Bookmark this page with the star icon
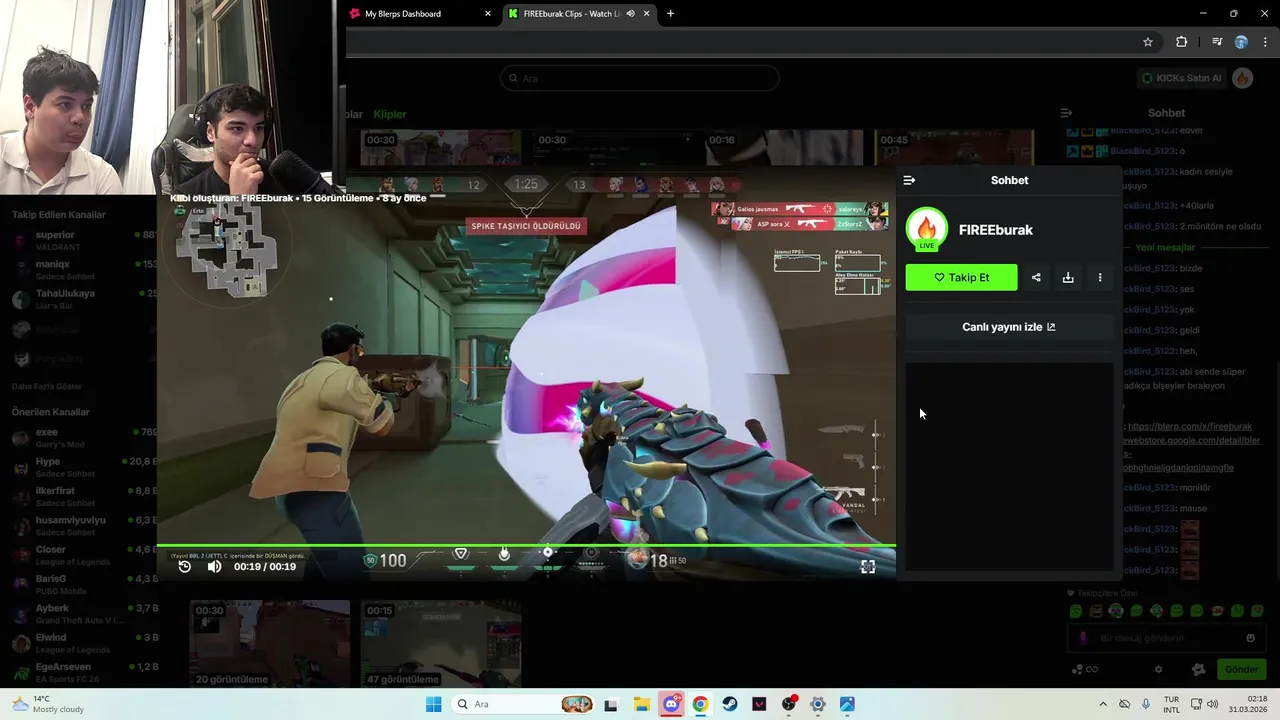The height and width of the screenshot is (720, 1280). point(1148,42)
